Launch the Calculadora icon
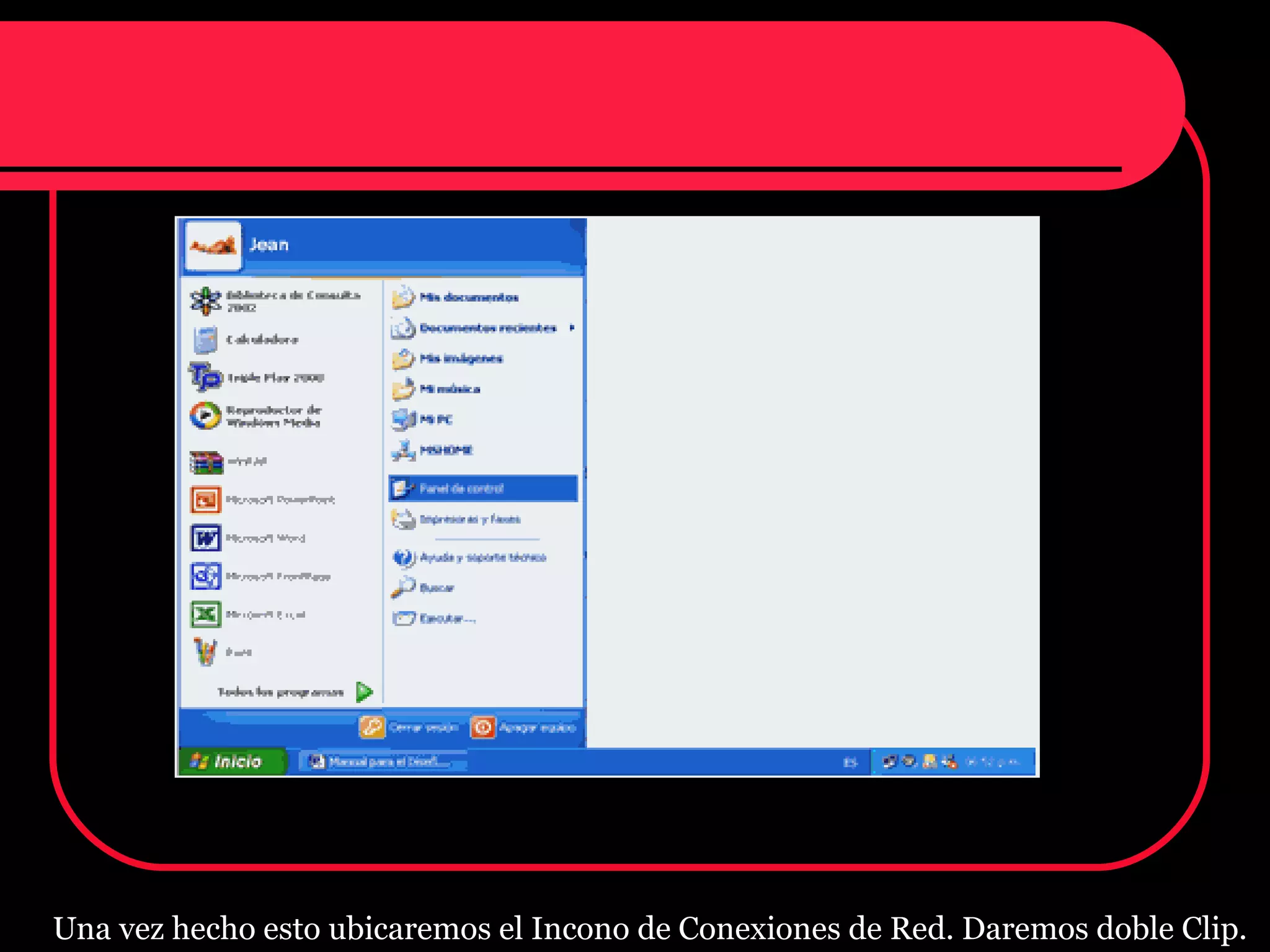The height and width of the screenshot is (952, 1270). tap(205, 340)
